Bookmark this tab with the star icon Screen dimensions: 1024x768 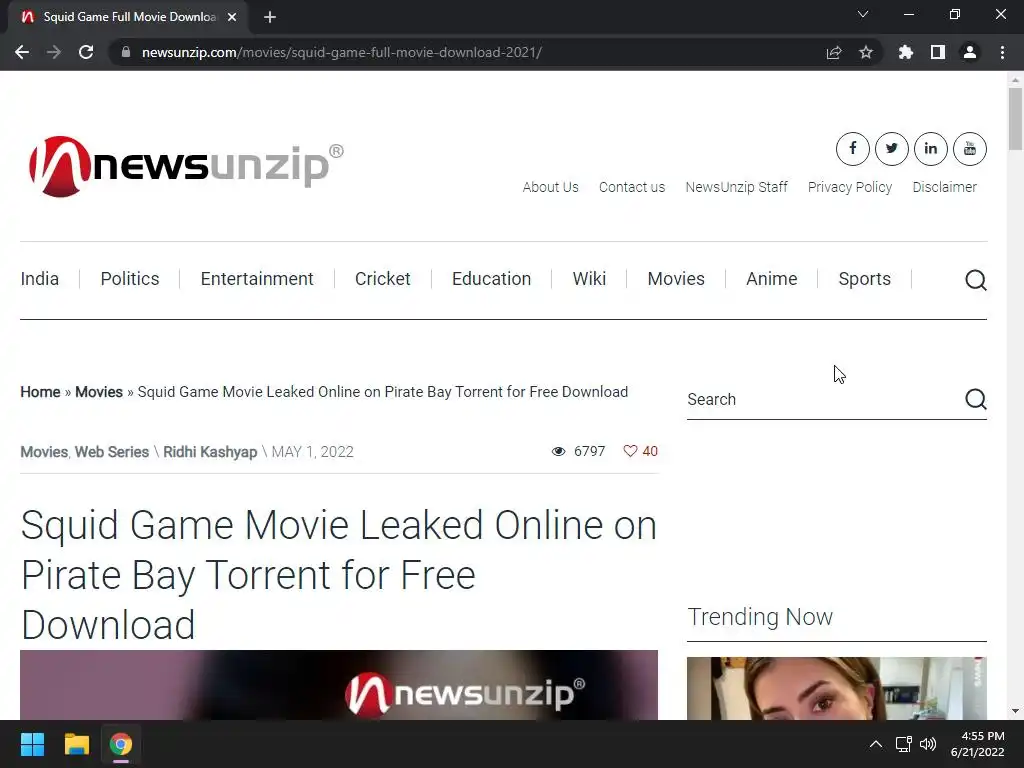(866, 52)
